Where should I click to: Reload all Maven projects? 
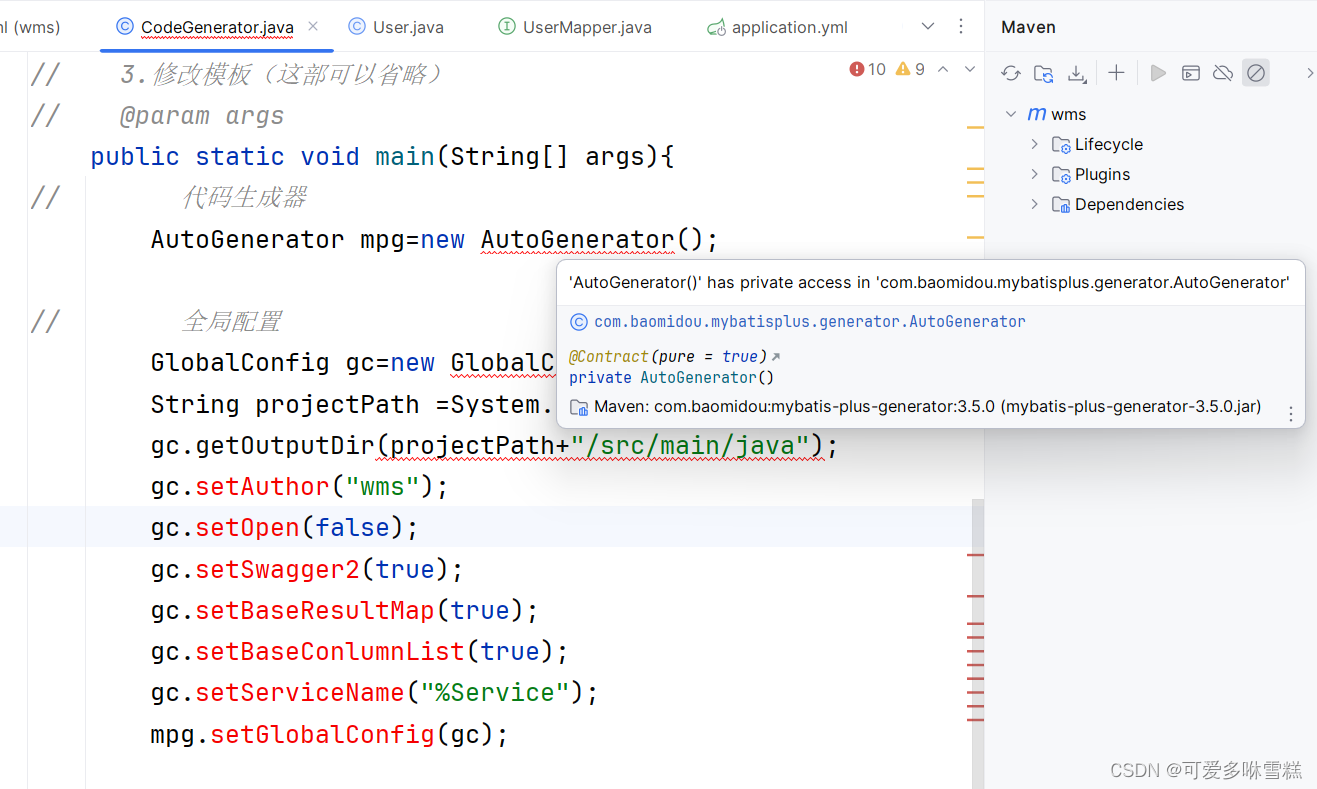point(1011,73)
